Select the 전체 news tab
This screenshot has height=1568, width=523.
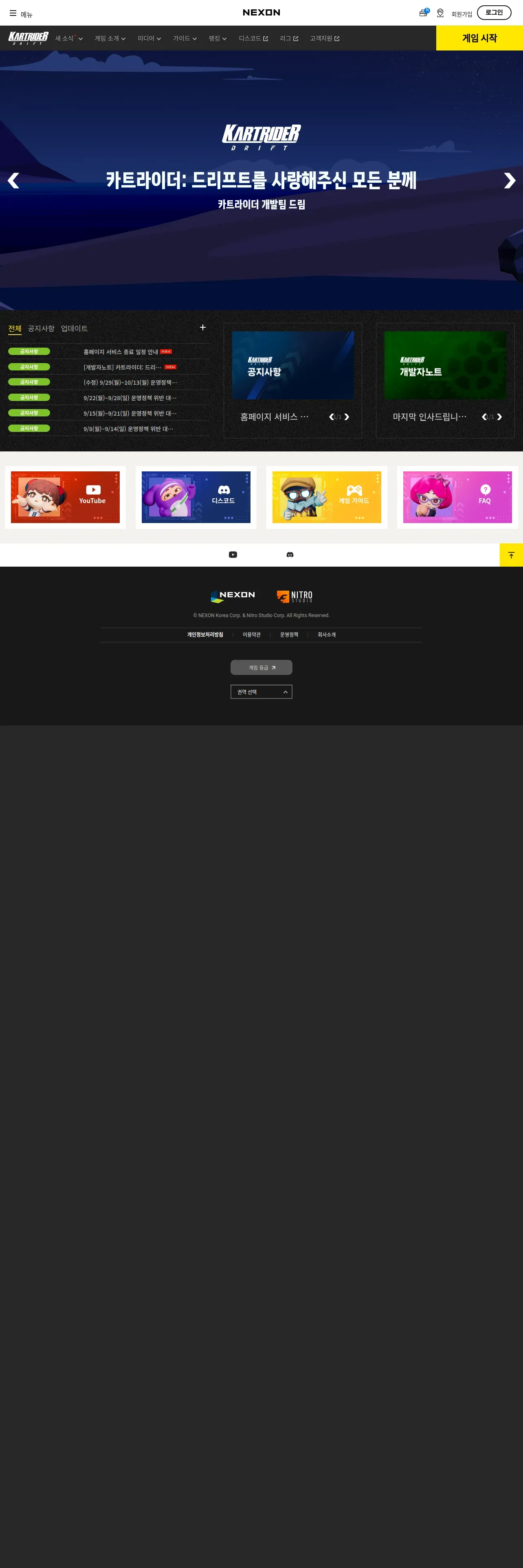tap(15, 328)
